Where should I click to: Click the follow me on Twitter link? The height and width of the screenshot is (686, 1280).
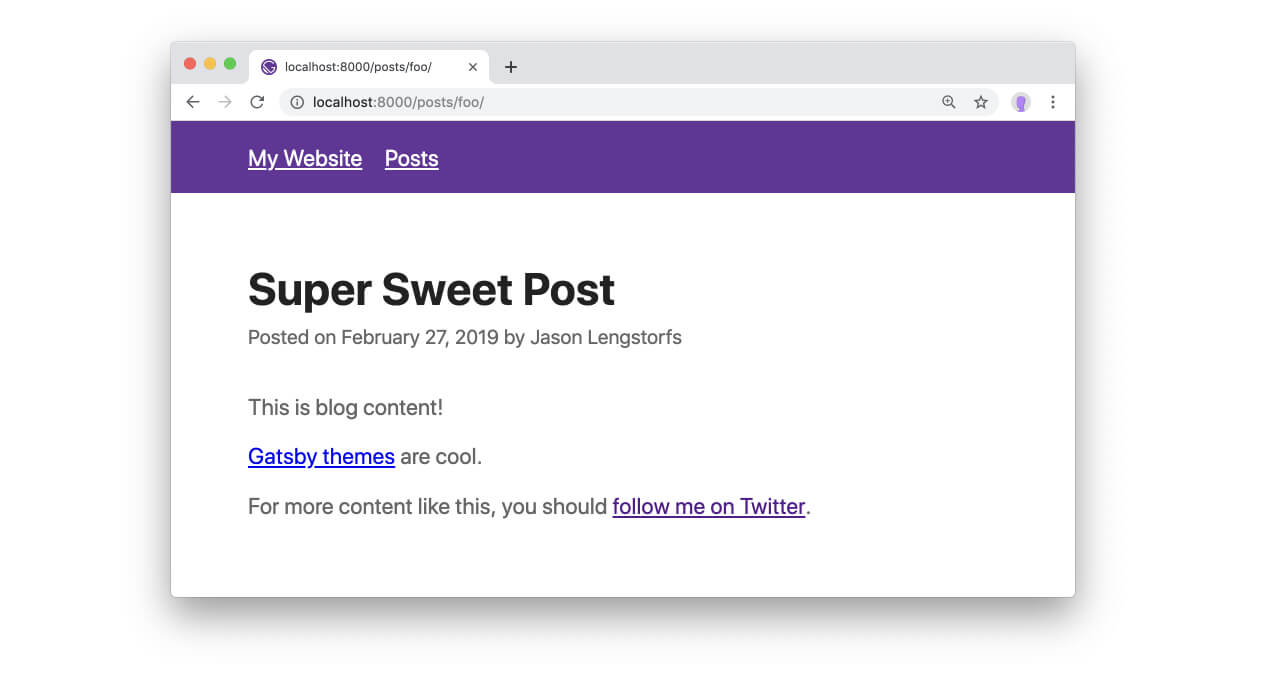point(709,506)
